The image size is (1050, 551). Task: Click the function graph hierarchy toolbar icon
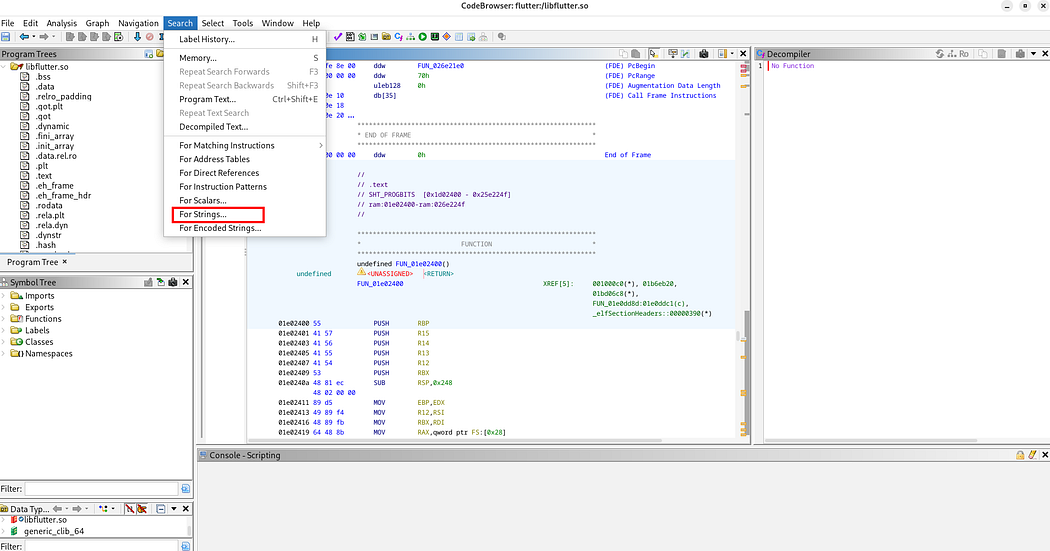point(410,37)
